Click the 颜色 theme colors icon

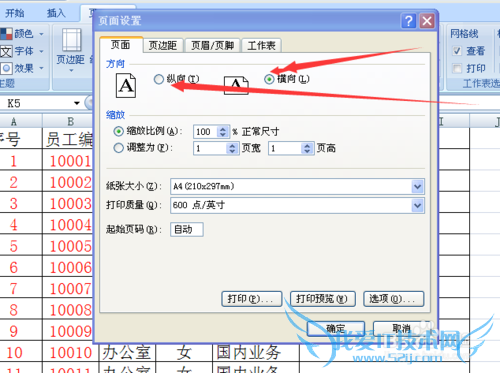tap(6, 34)
